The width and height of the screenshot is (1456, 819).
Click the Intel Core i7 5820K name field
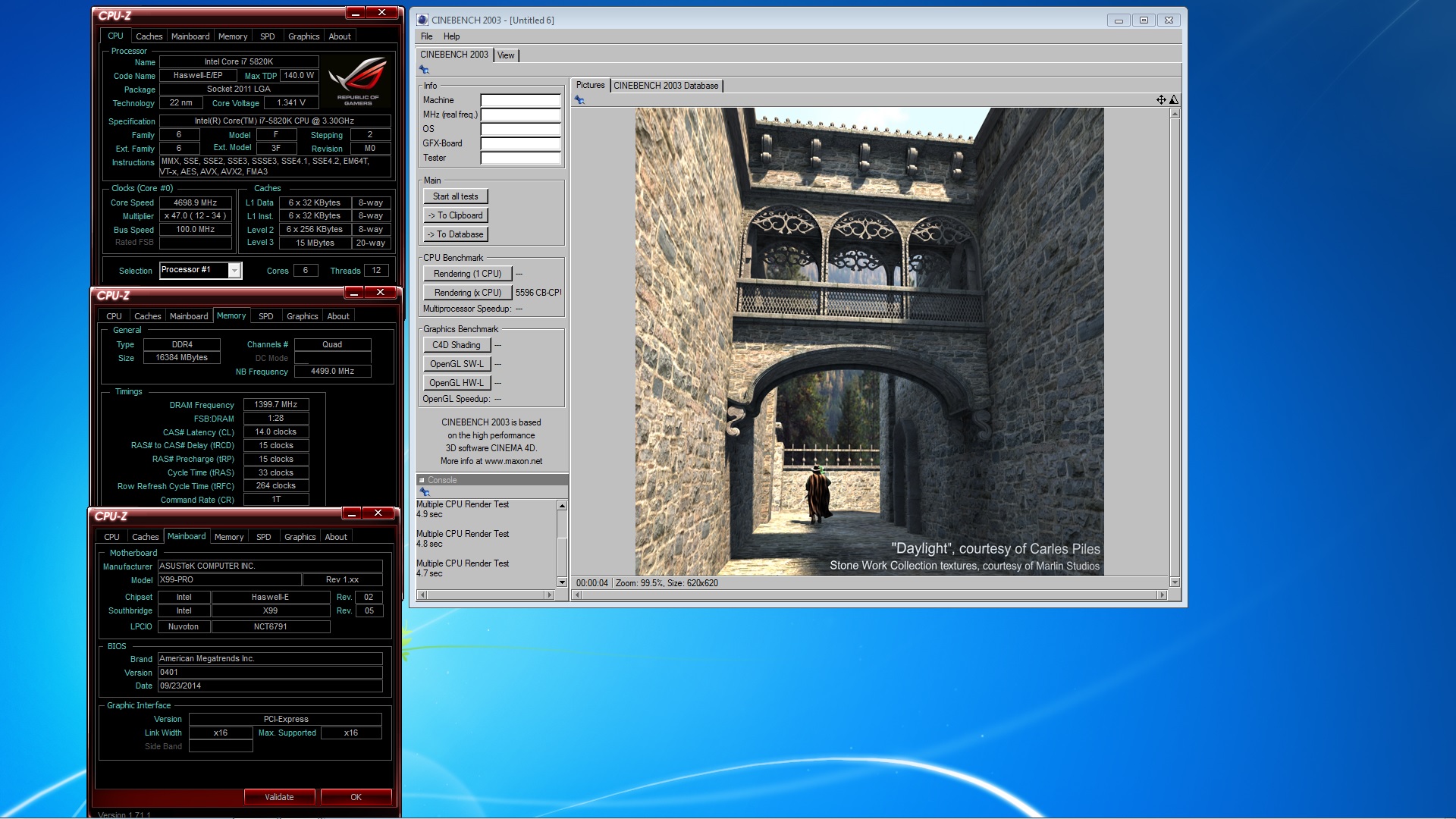pyautogui.click(x=239, y=62)
